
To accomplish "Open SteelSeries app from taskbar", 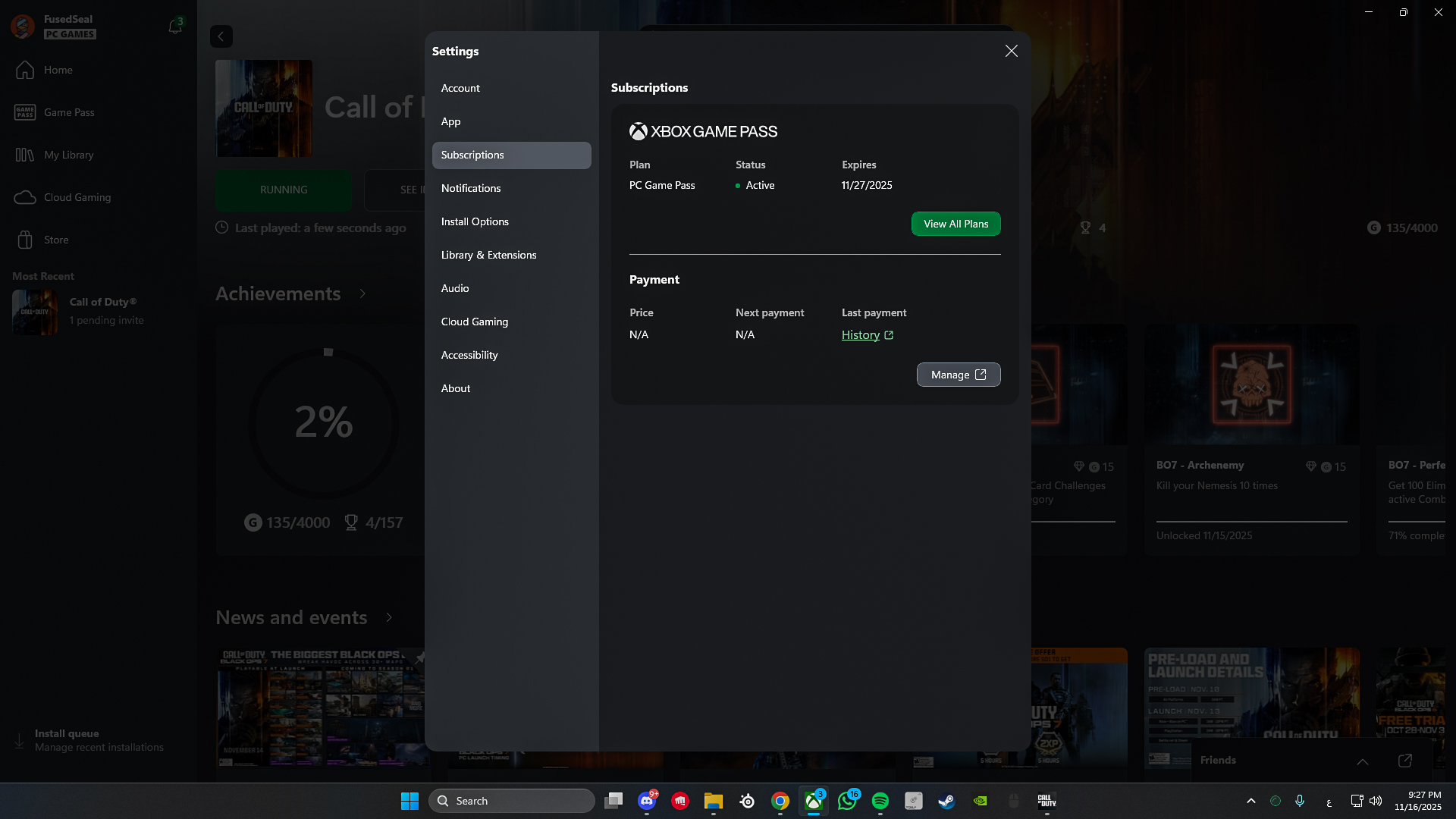I will coord(747,801).
